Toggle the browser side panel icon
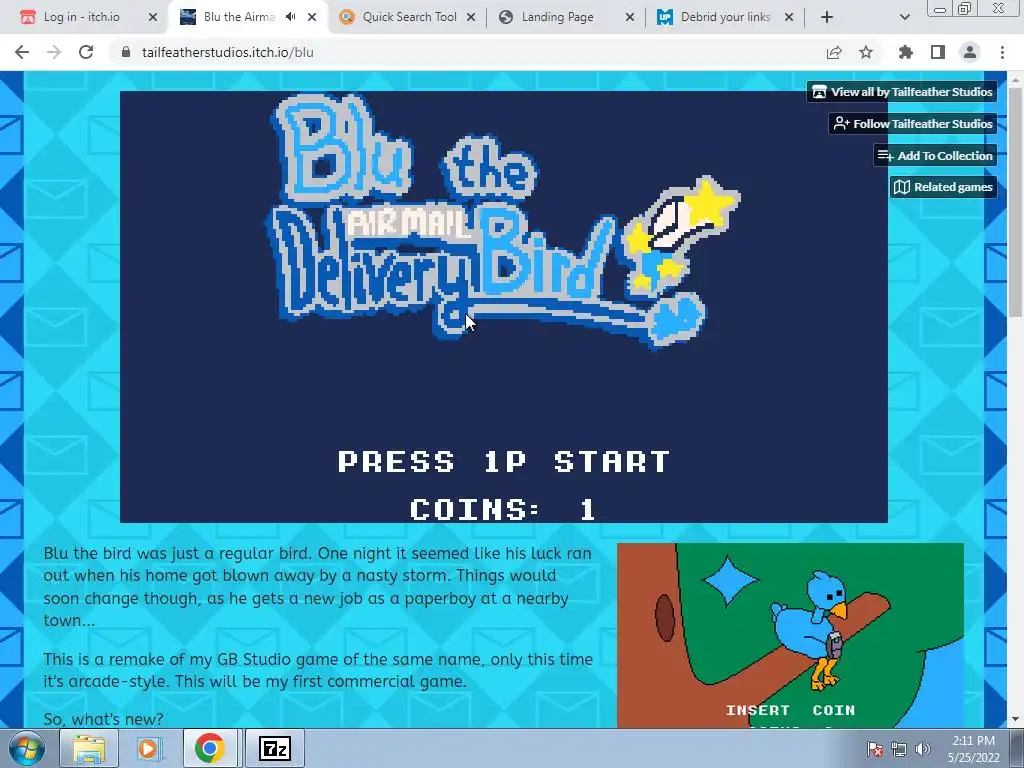 [938, 52]
